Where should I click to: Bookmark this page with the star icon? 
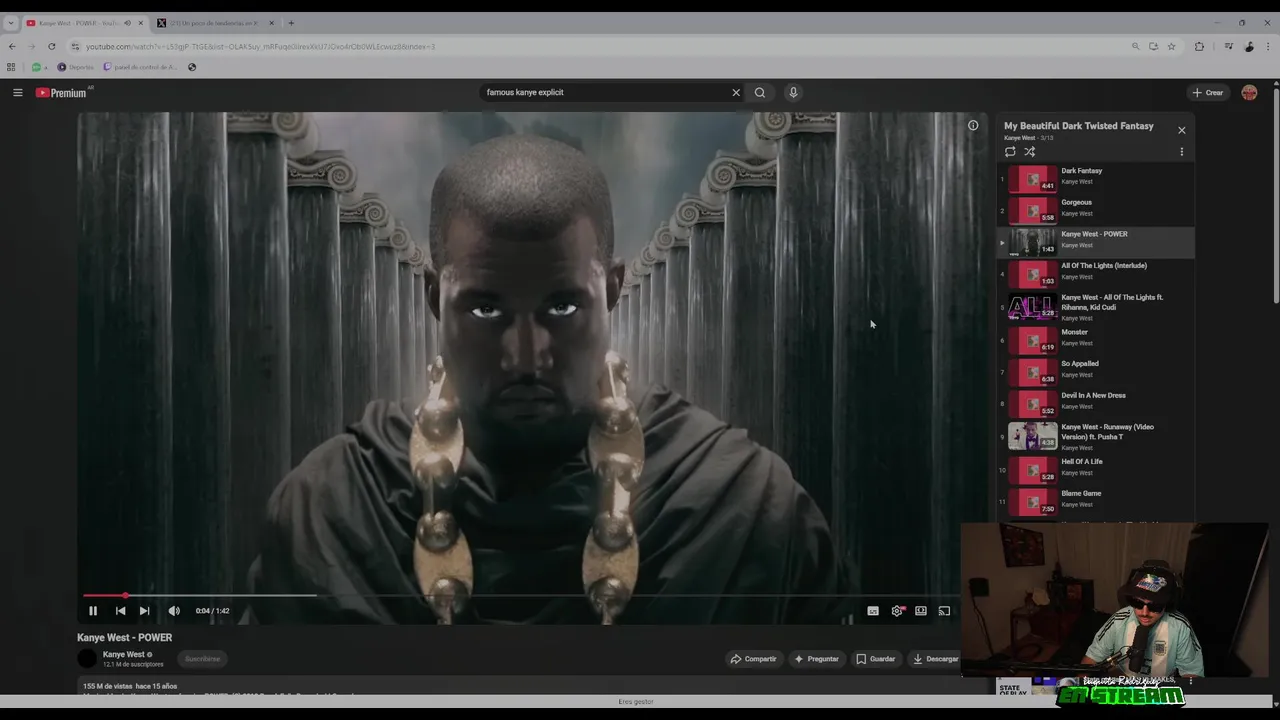pyautogui.click(x=1171, y=46)
